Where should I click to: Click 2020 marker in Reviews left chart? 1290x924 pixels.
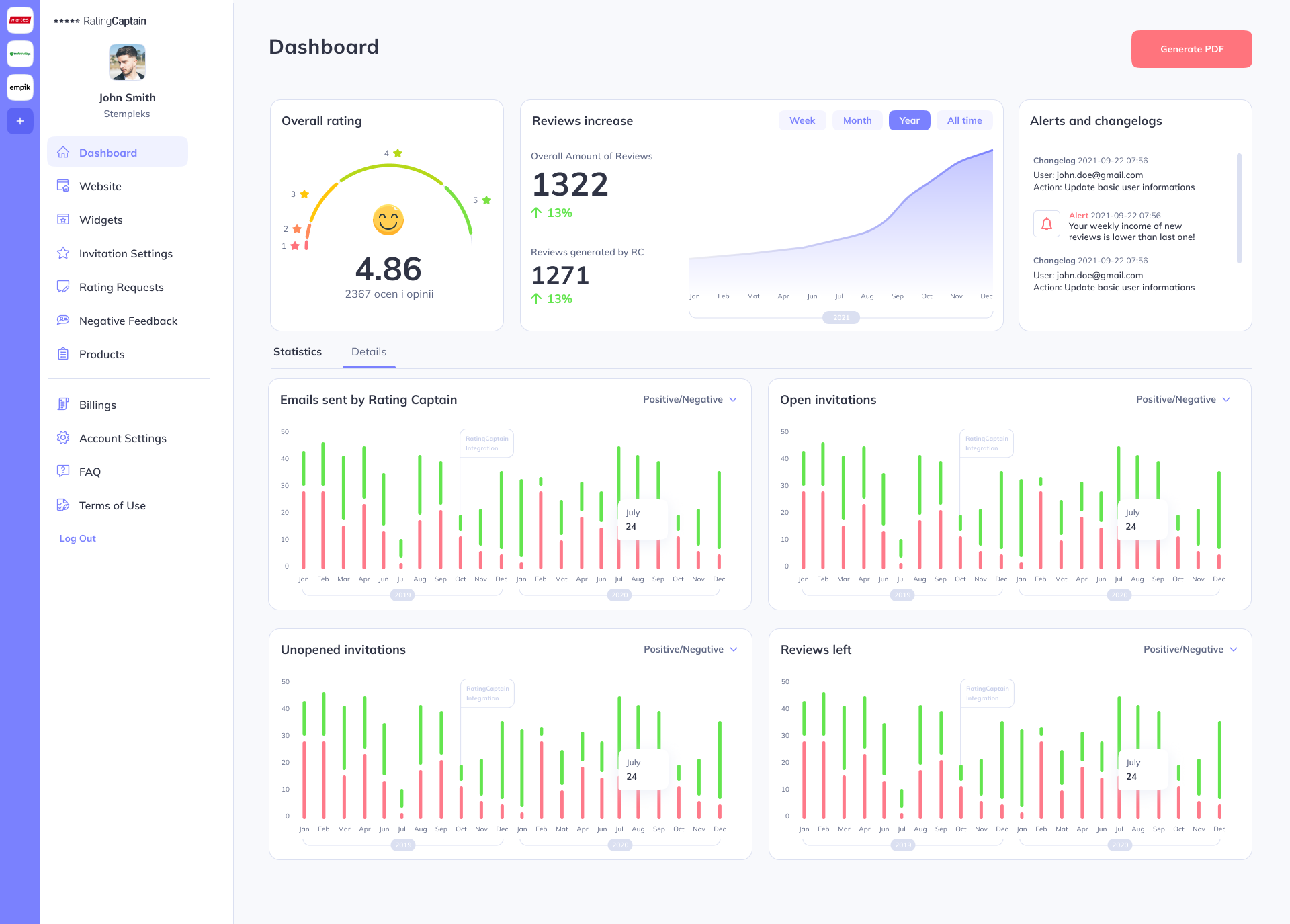1120,845
